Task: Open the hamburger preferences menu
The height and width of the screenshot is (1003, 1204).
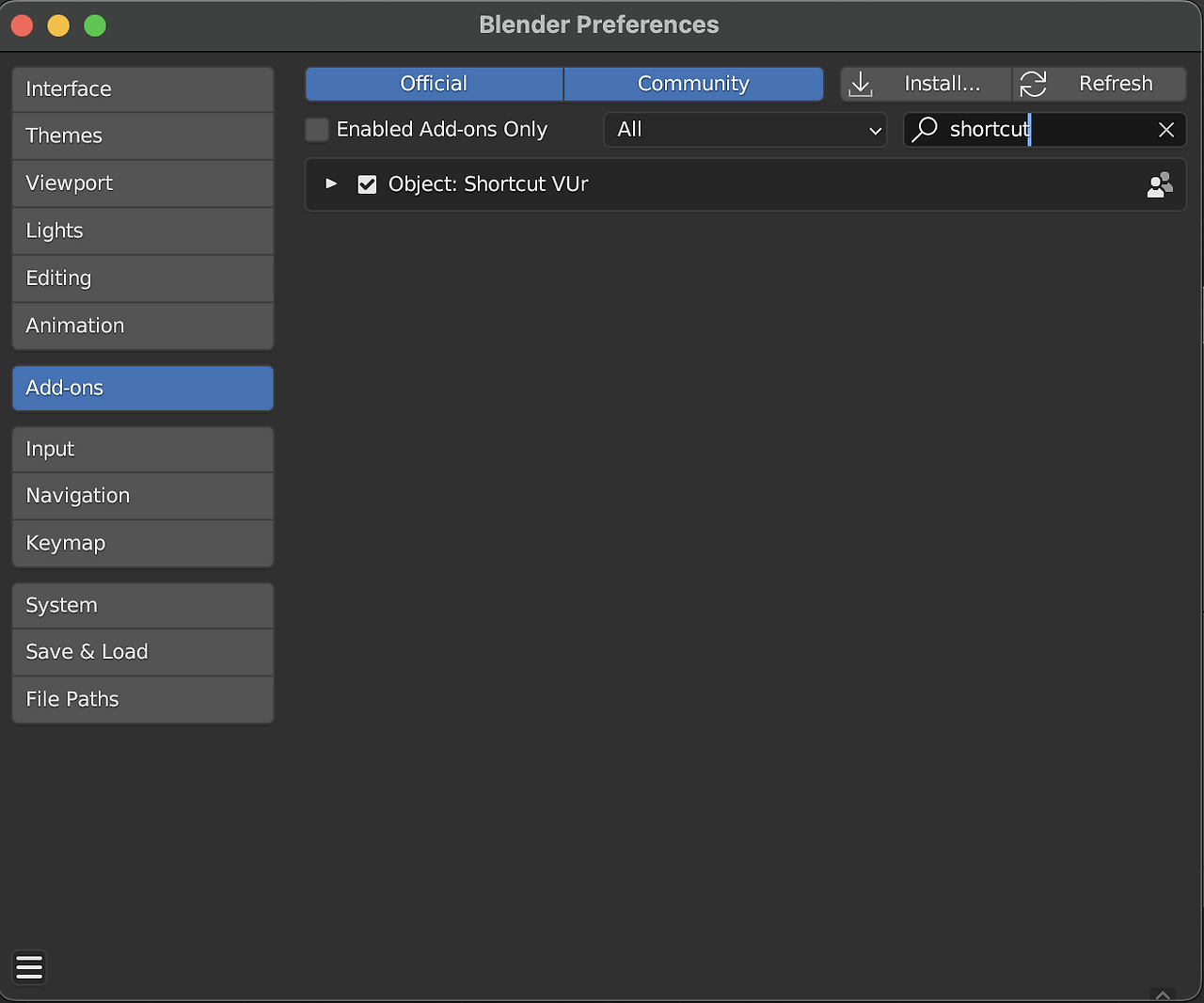Action: 29,967
